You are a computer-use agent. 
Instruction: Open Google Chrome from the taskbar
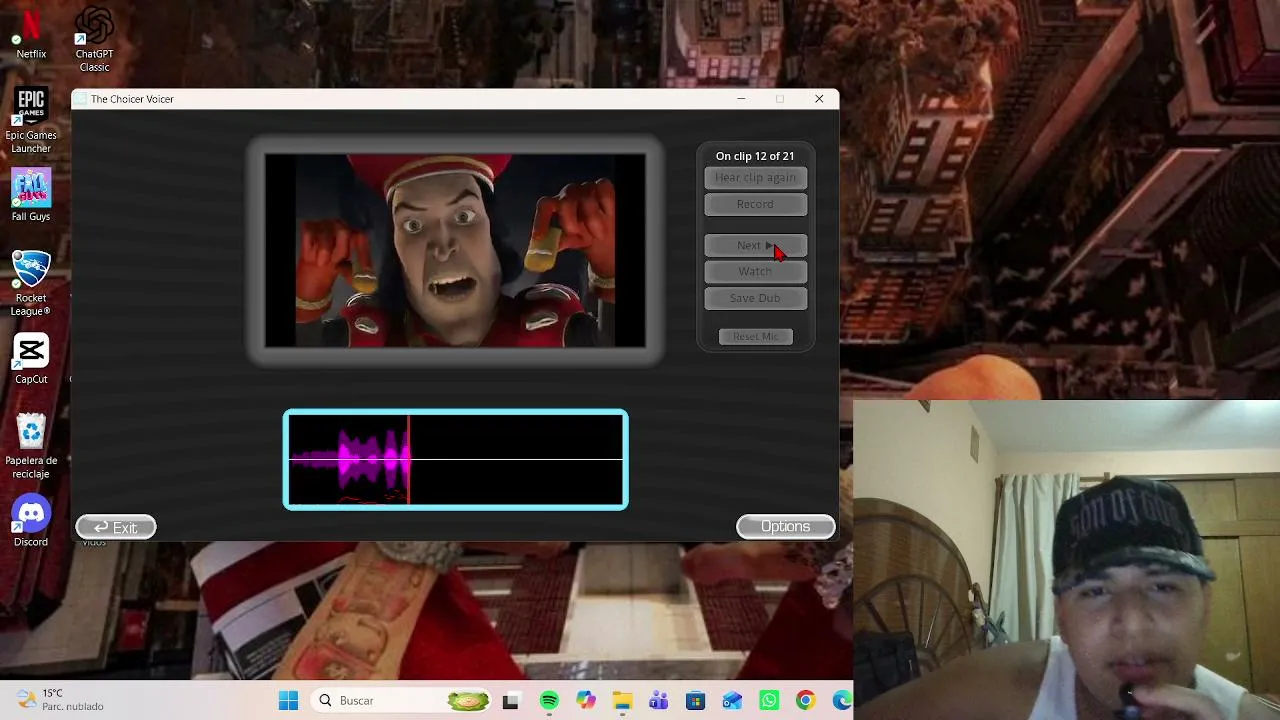805,701
